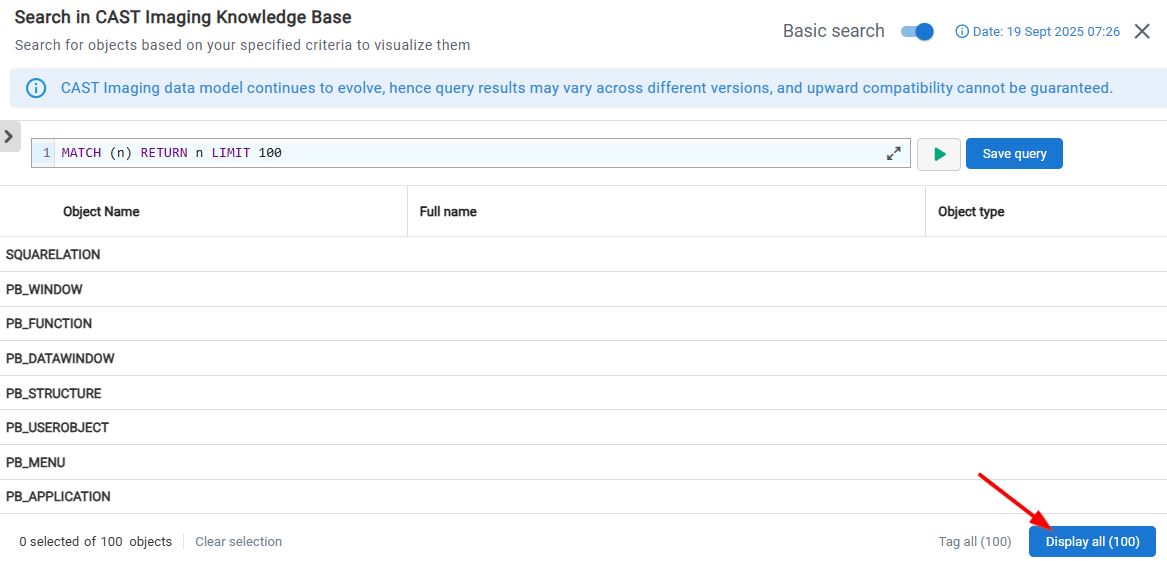Click into the Cypher query input field
The image size is (1167, 561).
point(470,154)
